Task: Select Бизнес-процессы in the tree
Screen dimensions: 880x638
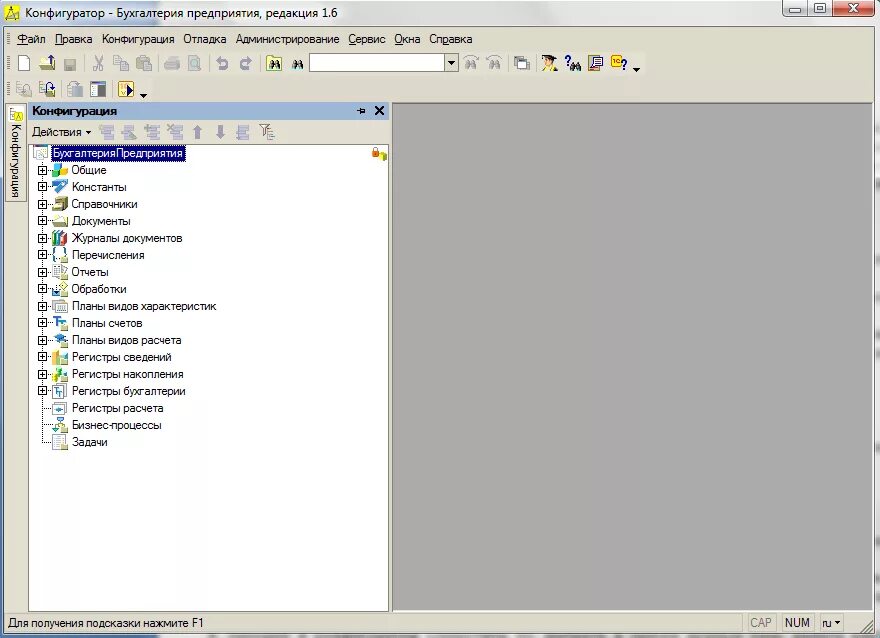Action: coord(117,425)
